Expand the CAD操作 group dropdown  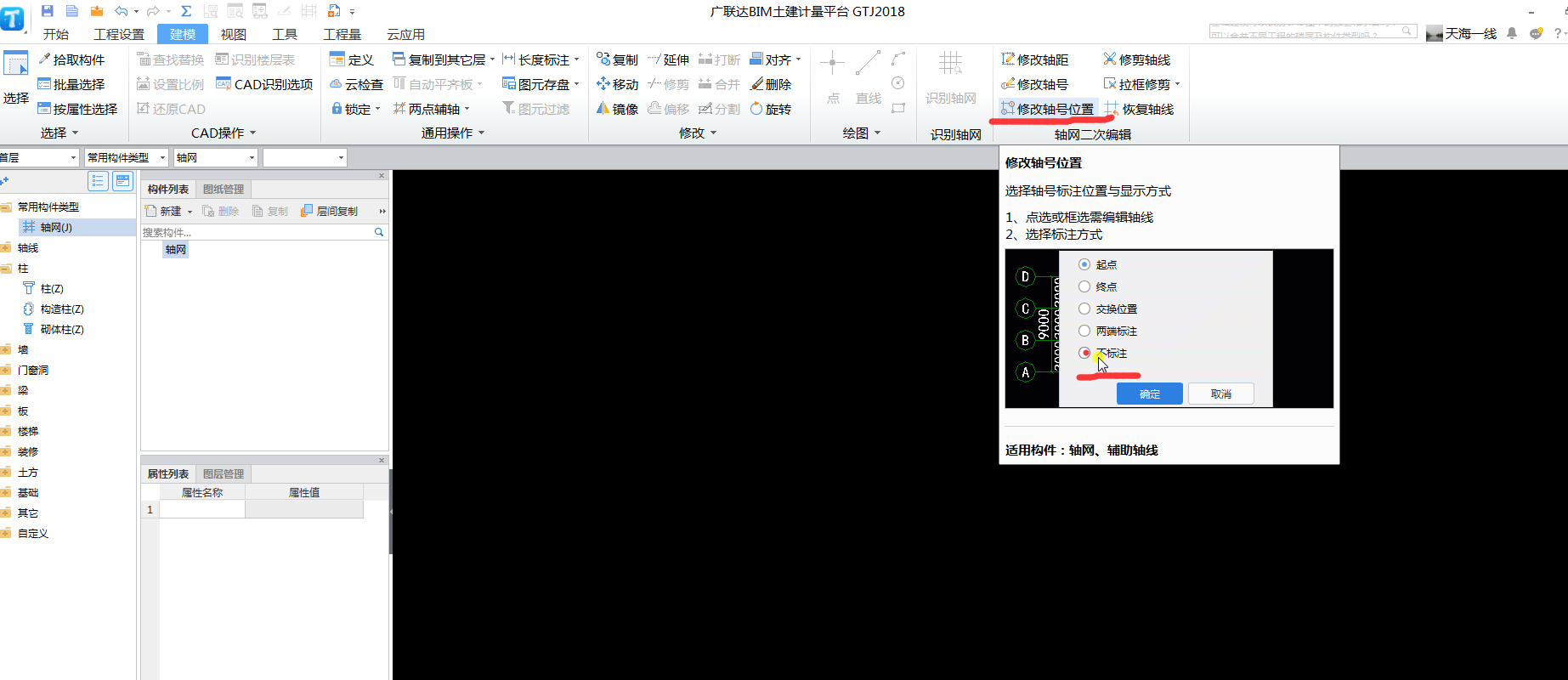click(252, 133)
